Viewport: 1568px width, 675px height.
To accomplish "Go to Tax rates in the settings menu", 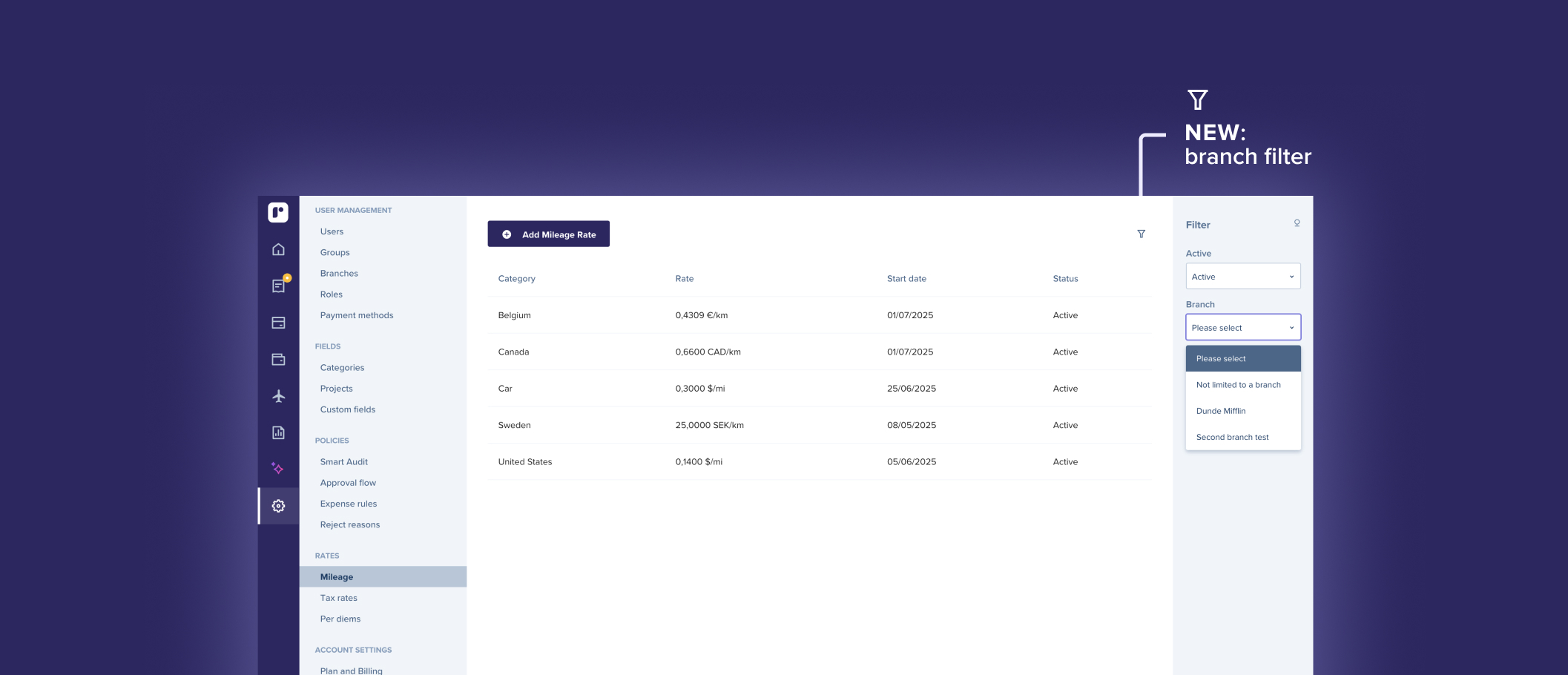I will click(x=339, y=598).
